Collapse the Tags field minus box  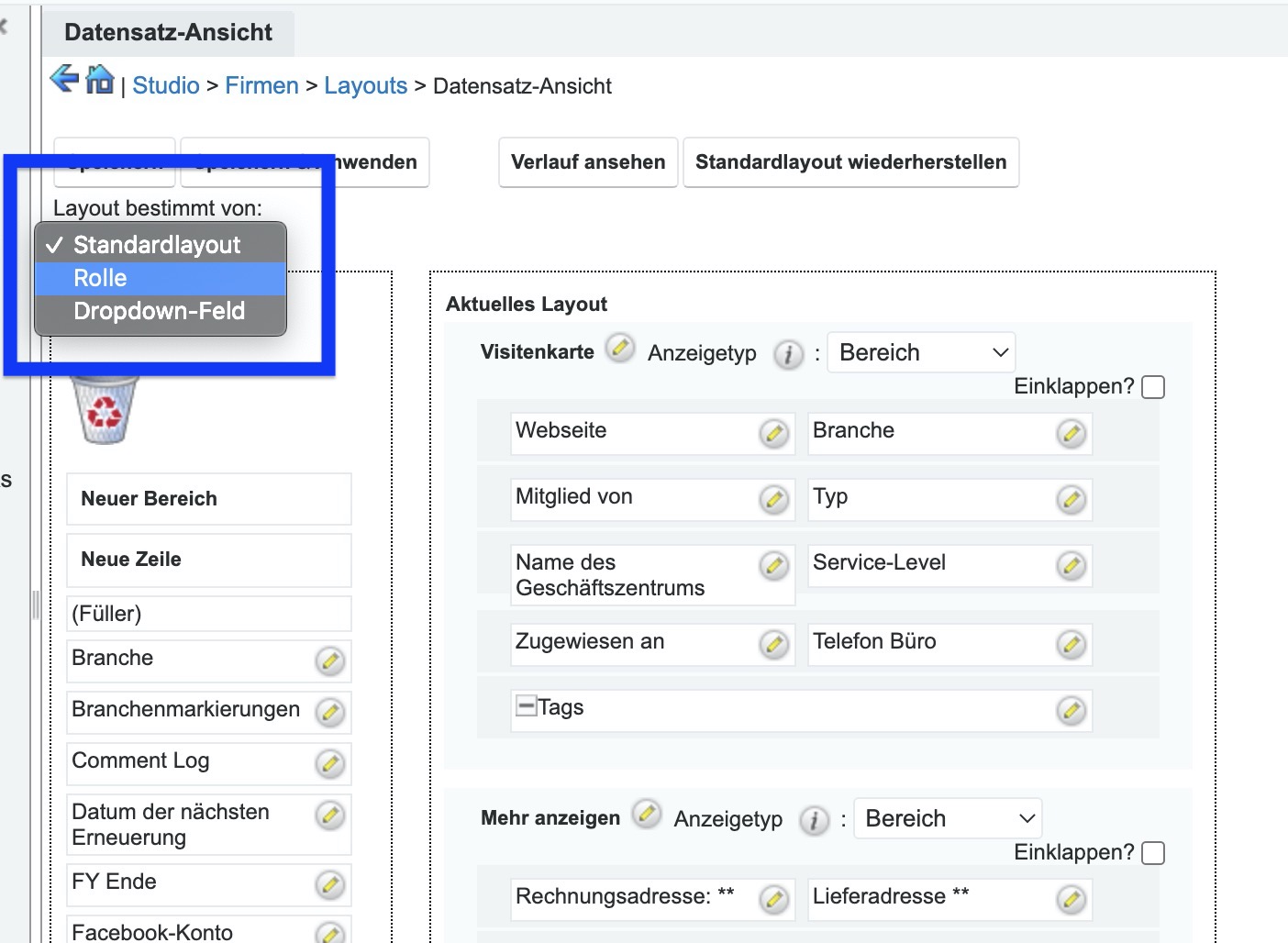pos(526,706)
